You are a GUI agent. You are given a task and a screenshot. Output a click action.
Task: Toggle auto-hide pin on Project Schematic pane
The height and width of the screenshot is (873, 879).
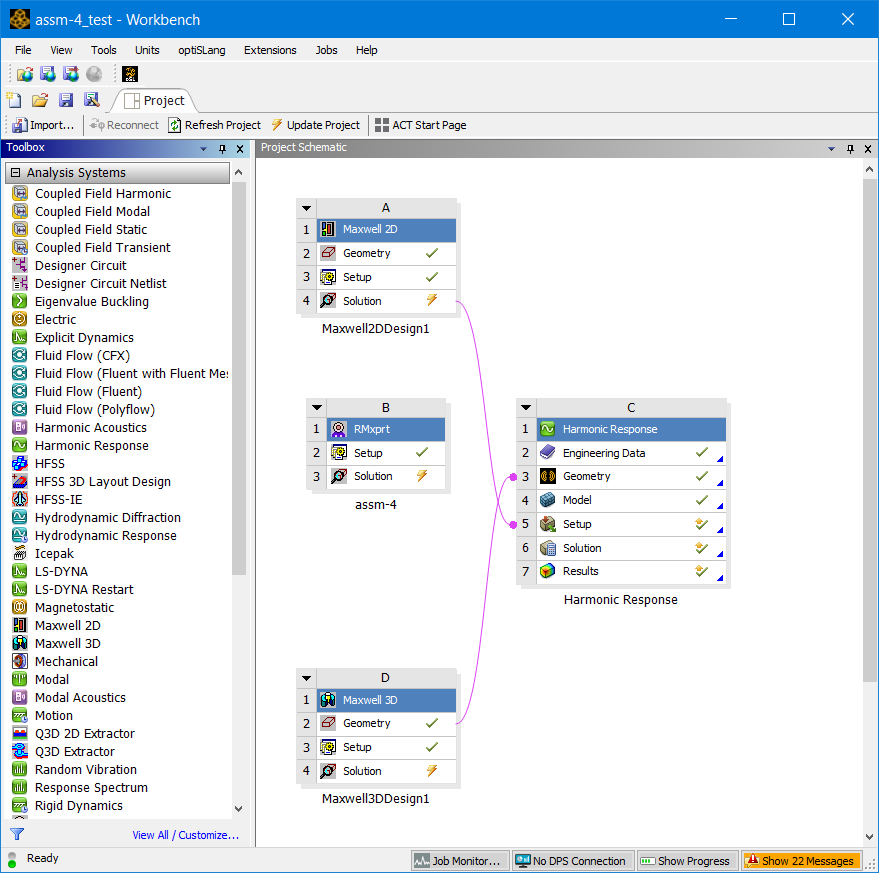click(x=850, y=149)
